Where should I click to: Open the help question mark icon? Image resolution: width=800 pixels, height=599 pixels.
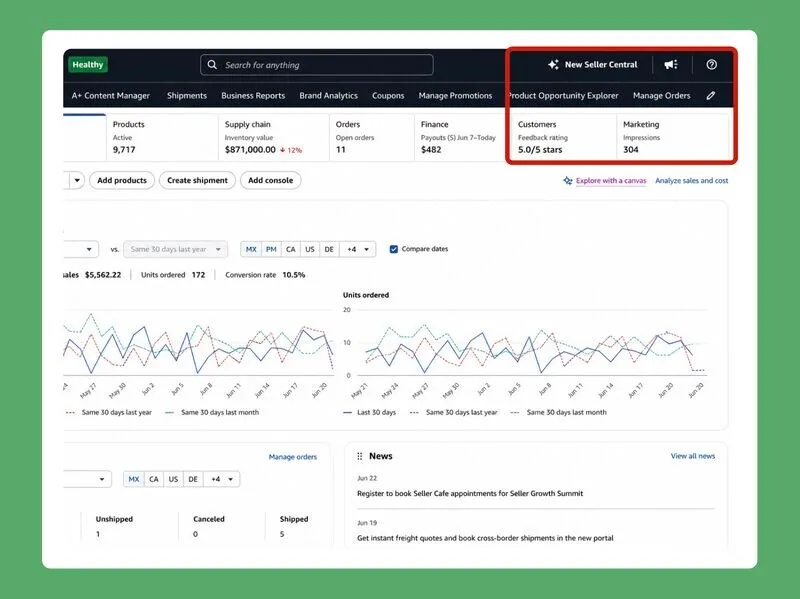pyautogui.click(x=711, y=64)
